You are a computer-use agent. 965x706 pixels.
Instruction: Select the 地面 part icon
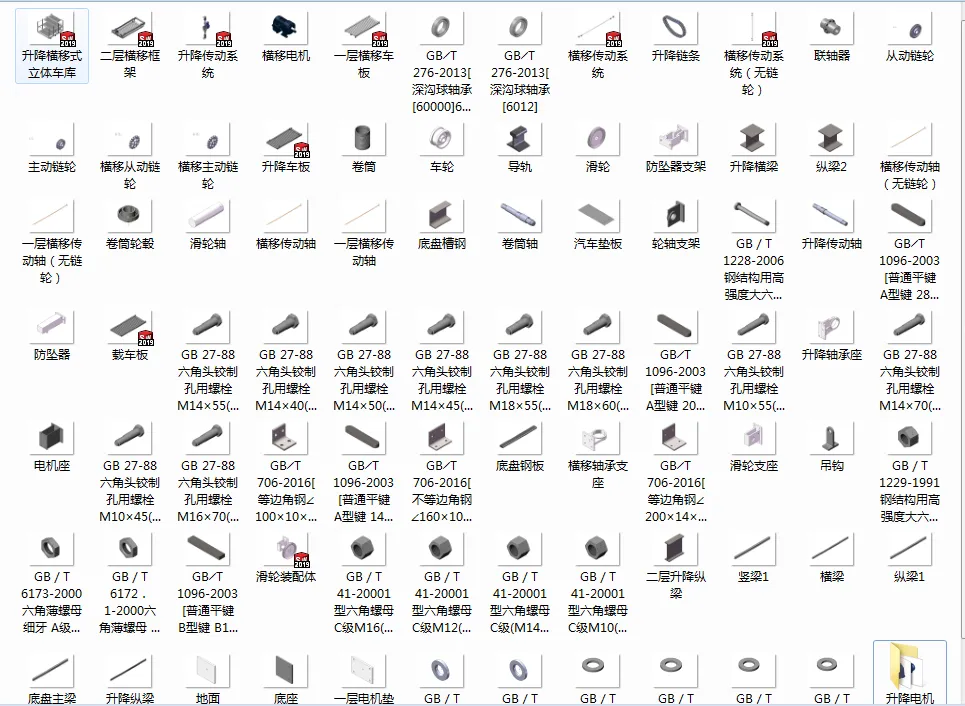click(208, 671)
